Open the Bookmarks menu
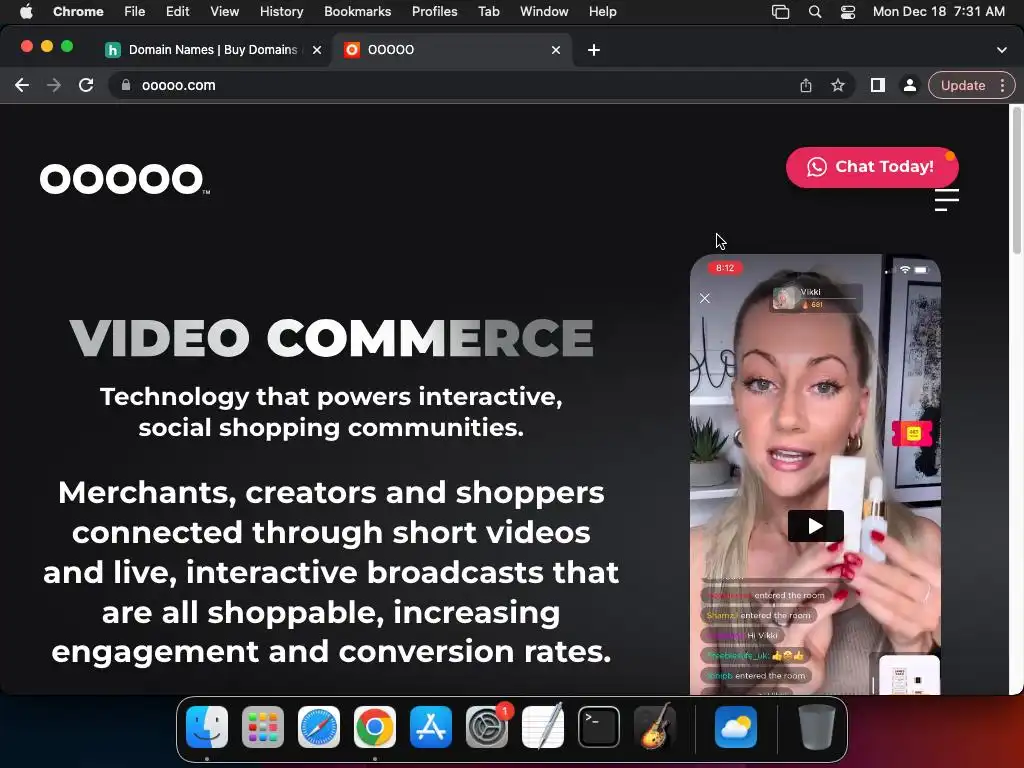The height and width of the screenshot is (768, 1024). pyautogui.click(x=357, y=11)
